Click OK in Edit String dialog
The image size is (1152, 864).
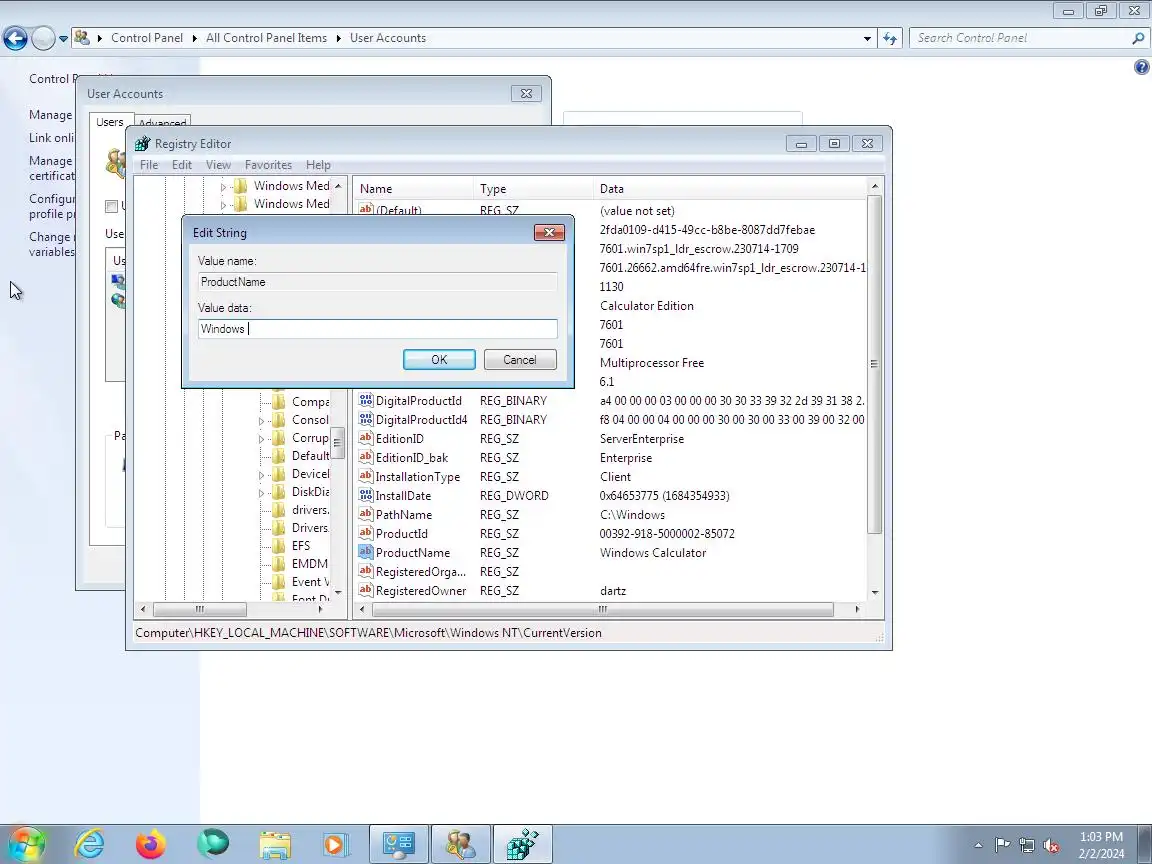pyautogui.click(x=439, y=359)
